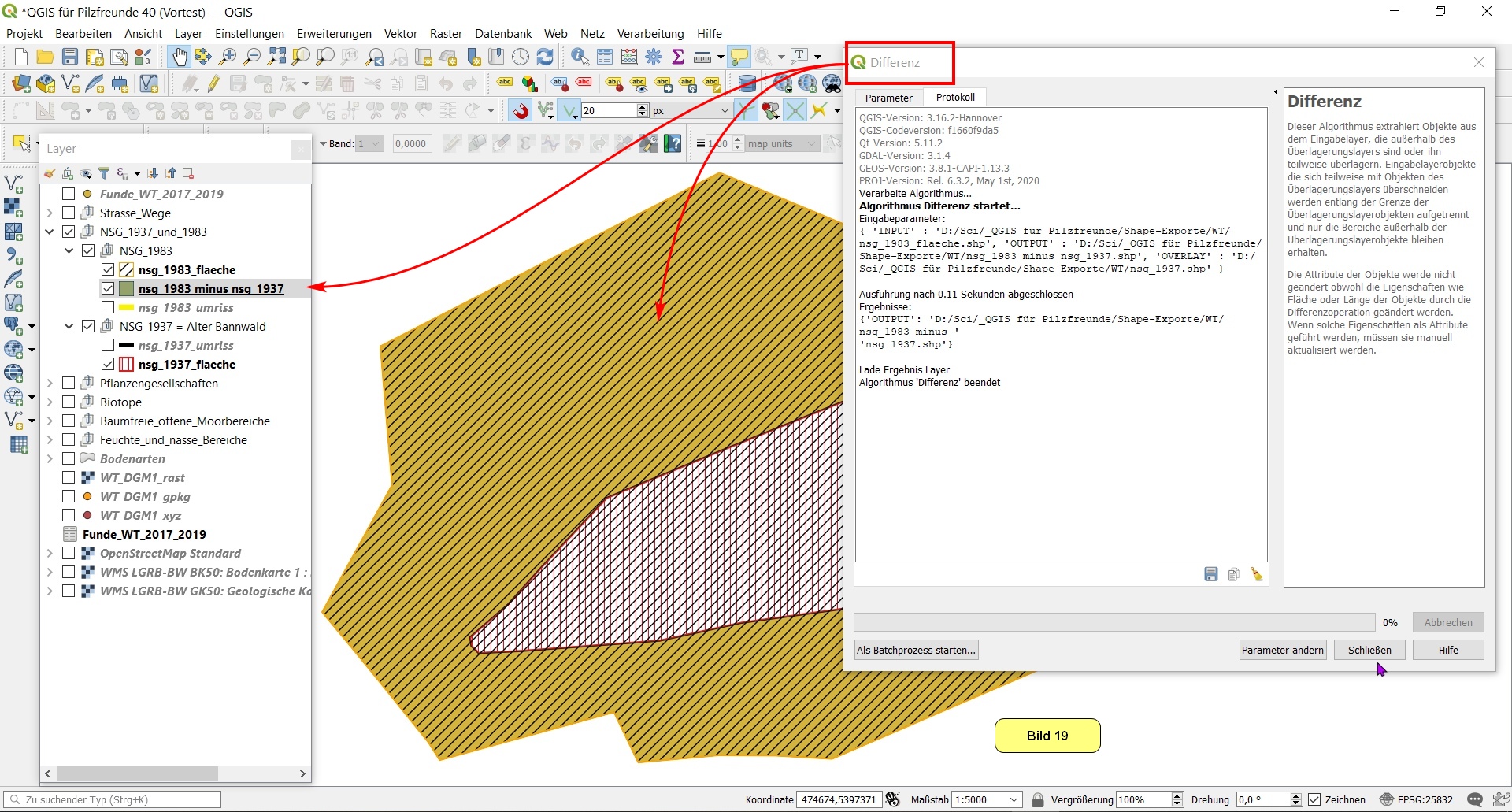Screen dimensions: 1512x812
Task: Enable the nsg_1983_umriss layer checkbox
Action: pos(108,308)
